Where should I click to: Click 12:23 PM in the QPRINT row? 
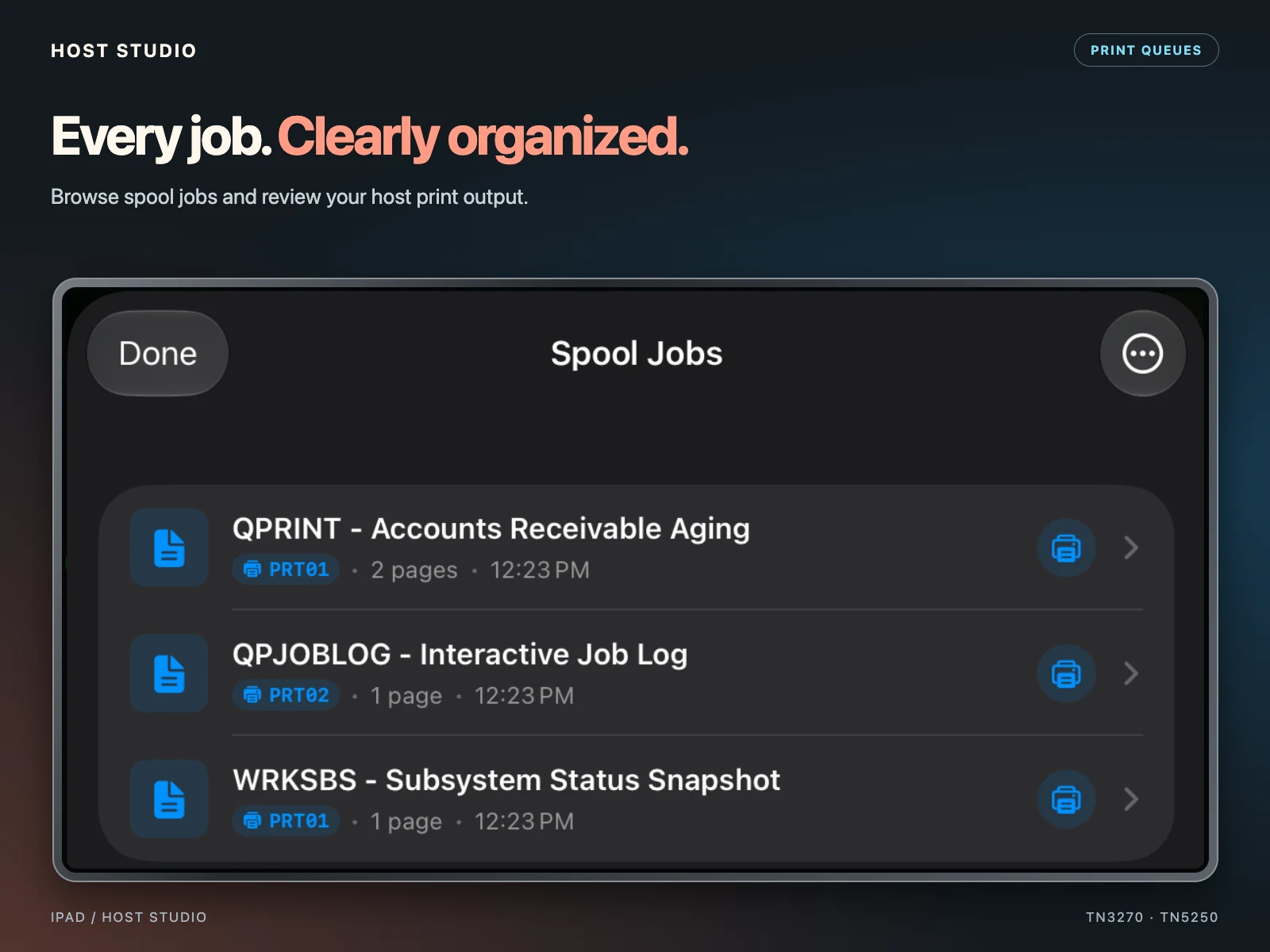pos(540,570)
